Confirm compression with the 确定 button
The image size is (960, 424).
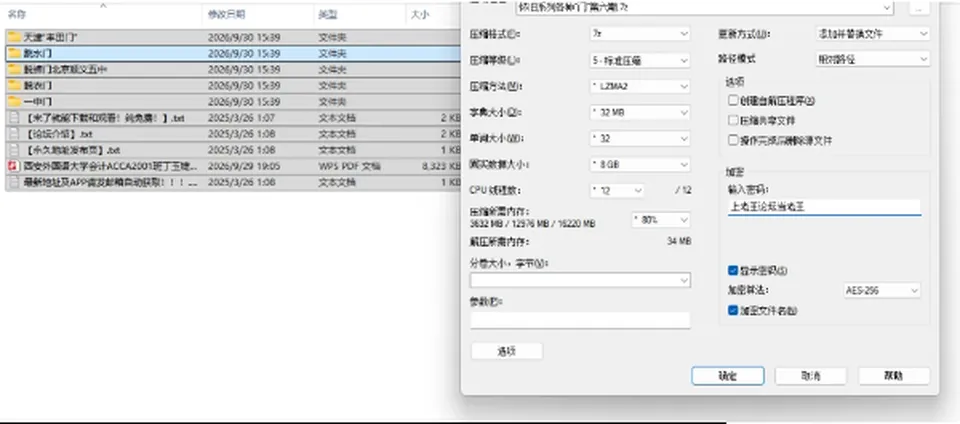(727, 376)
